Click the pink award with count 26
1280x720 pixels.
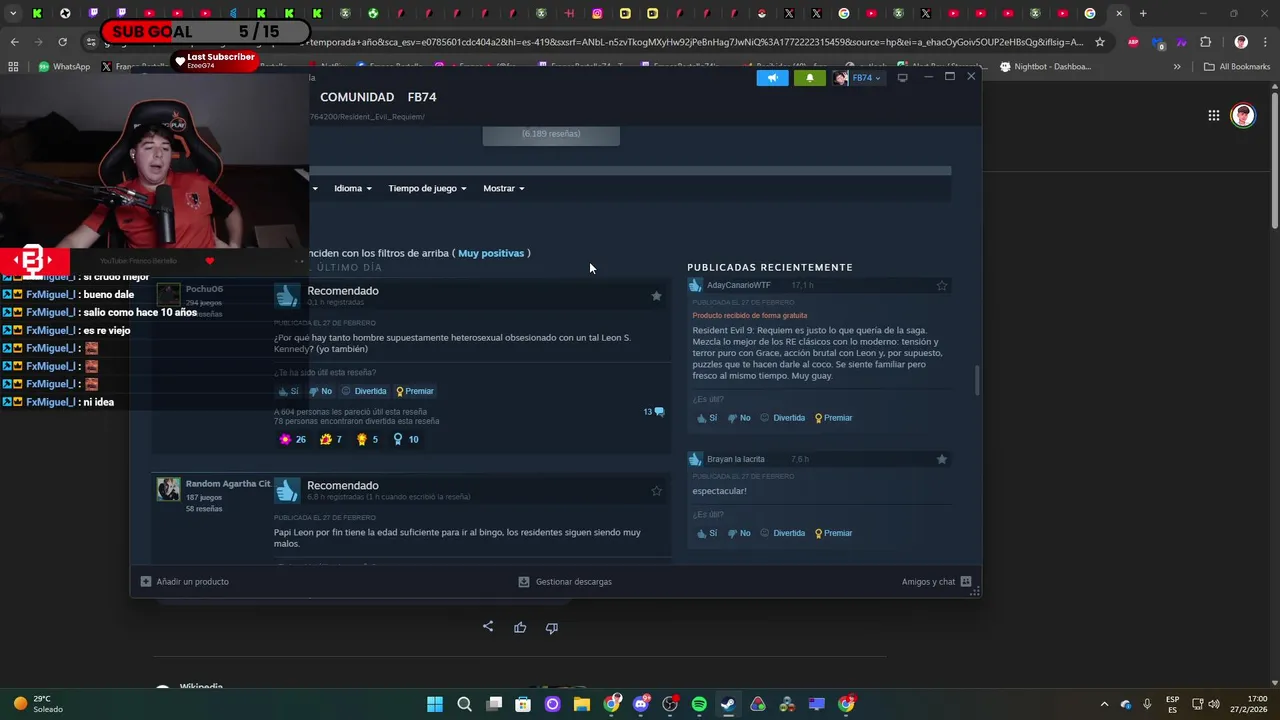click(292, 439)
